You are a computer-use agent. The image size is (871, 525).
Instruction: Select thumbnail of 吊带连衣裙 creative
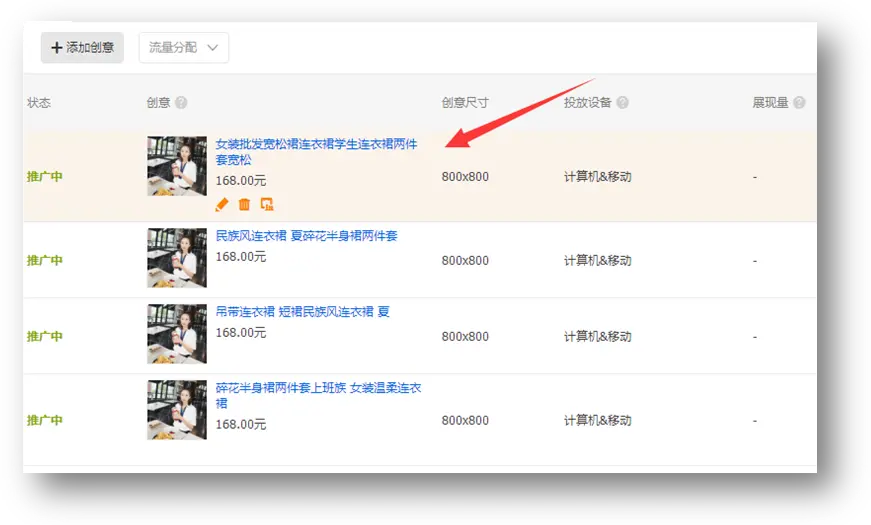click(x=177, y=334)
